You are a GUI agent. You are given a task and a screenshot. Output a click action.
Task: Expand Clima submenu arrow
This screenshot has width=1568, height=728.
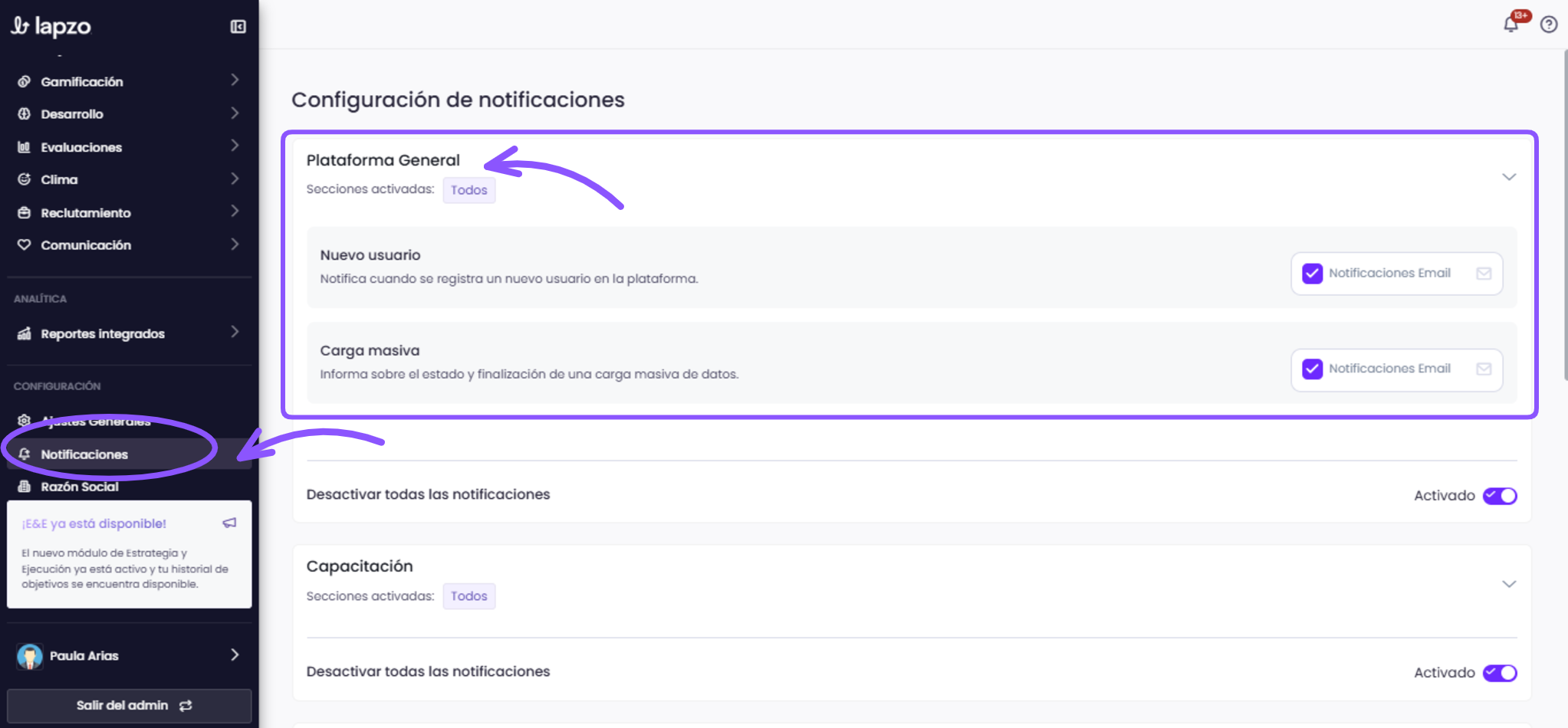tap(235, 179)
